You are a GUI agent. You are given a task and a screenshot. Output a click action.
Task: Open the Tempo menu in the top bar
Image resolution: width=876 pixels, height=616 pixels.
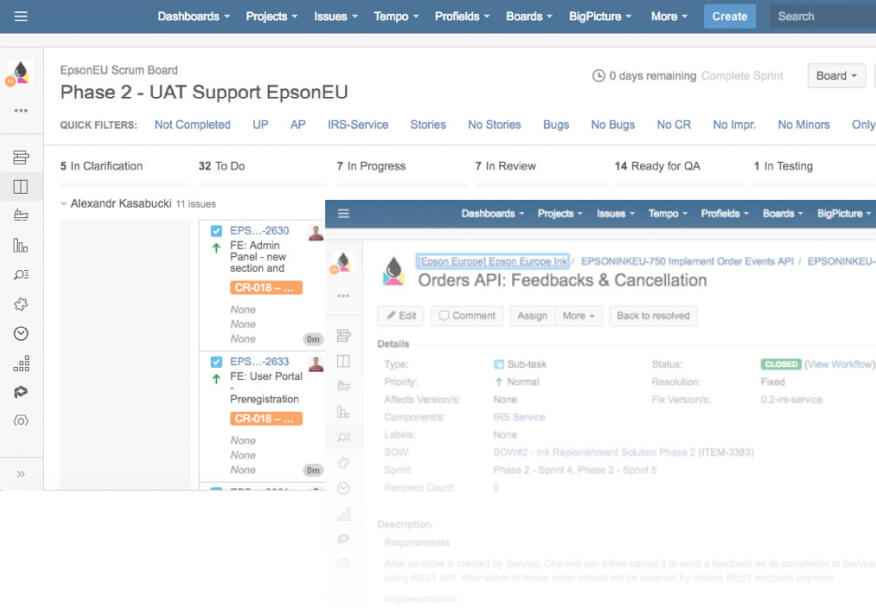pos(397,16)
